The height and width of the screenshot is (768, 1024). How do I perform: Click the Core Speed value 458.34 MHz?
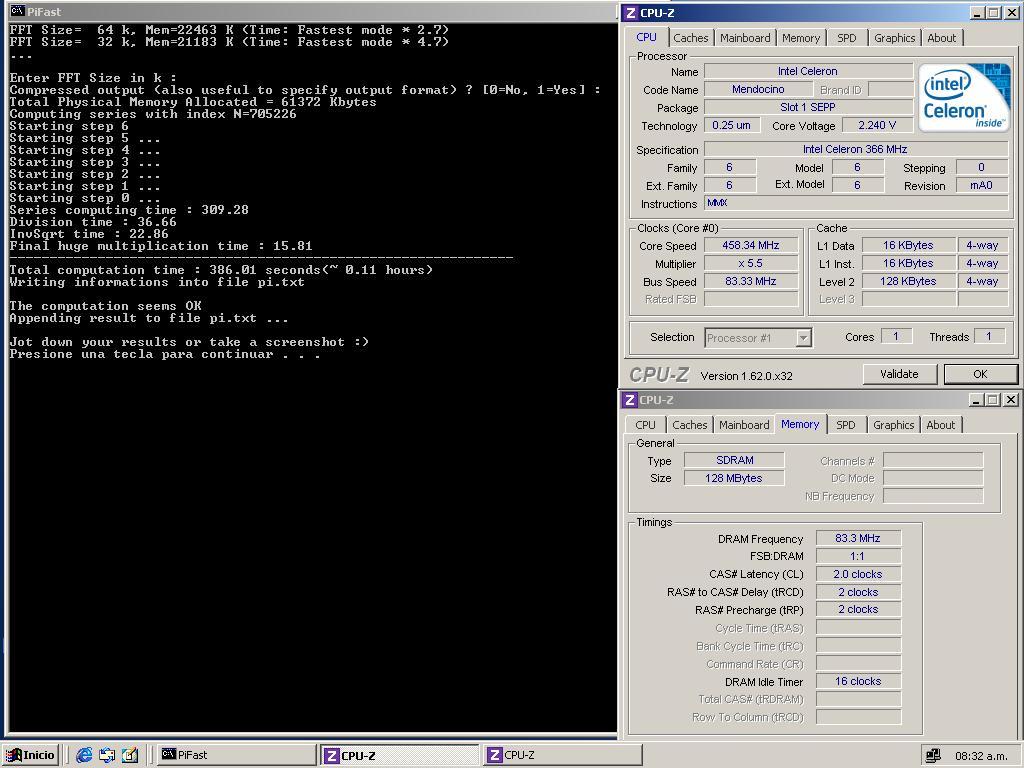[751, 246]
